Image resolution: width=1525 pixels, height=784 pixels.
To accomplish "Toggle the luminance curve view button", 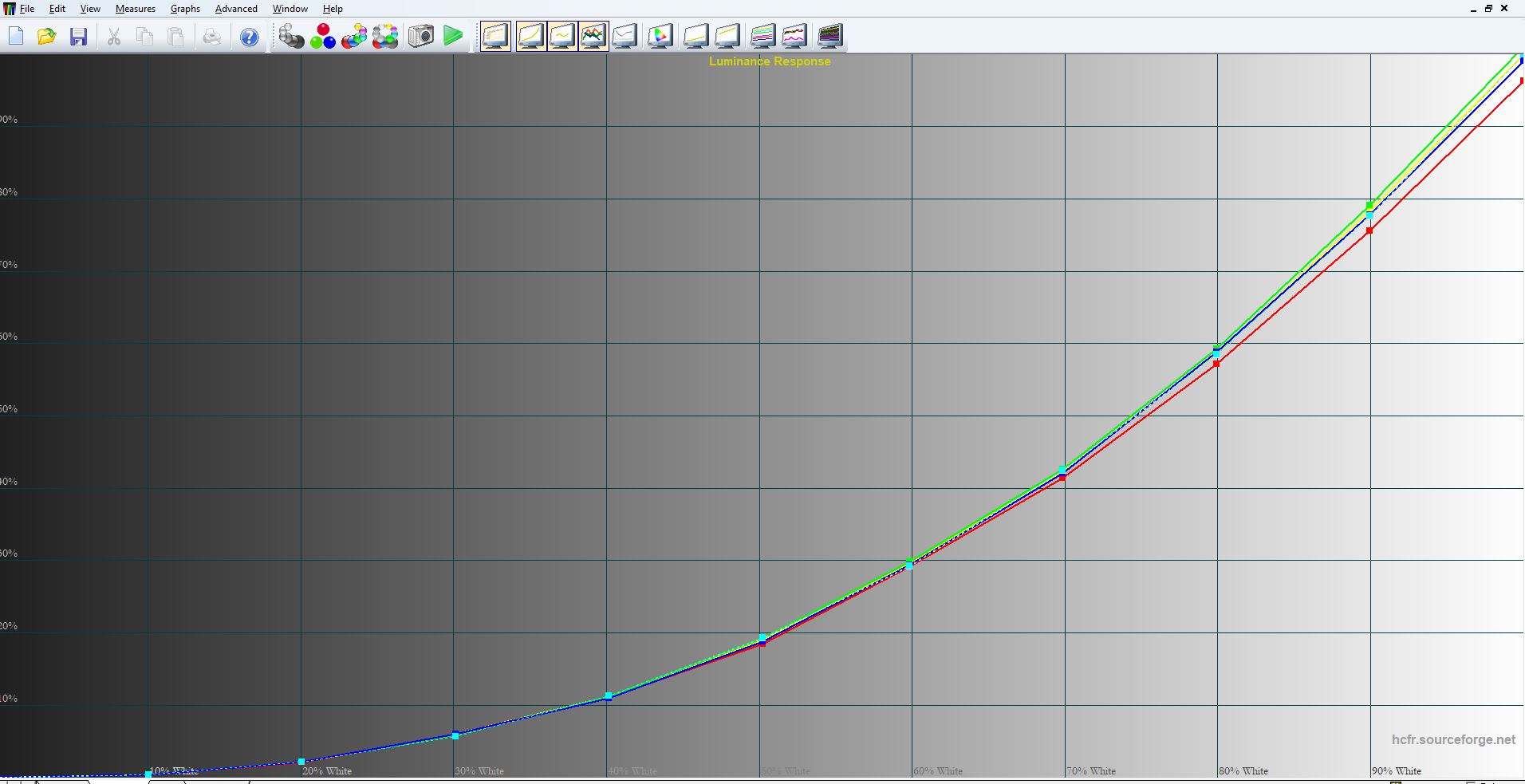I will tap(530, 36).
